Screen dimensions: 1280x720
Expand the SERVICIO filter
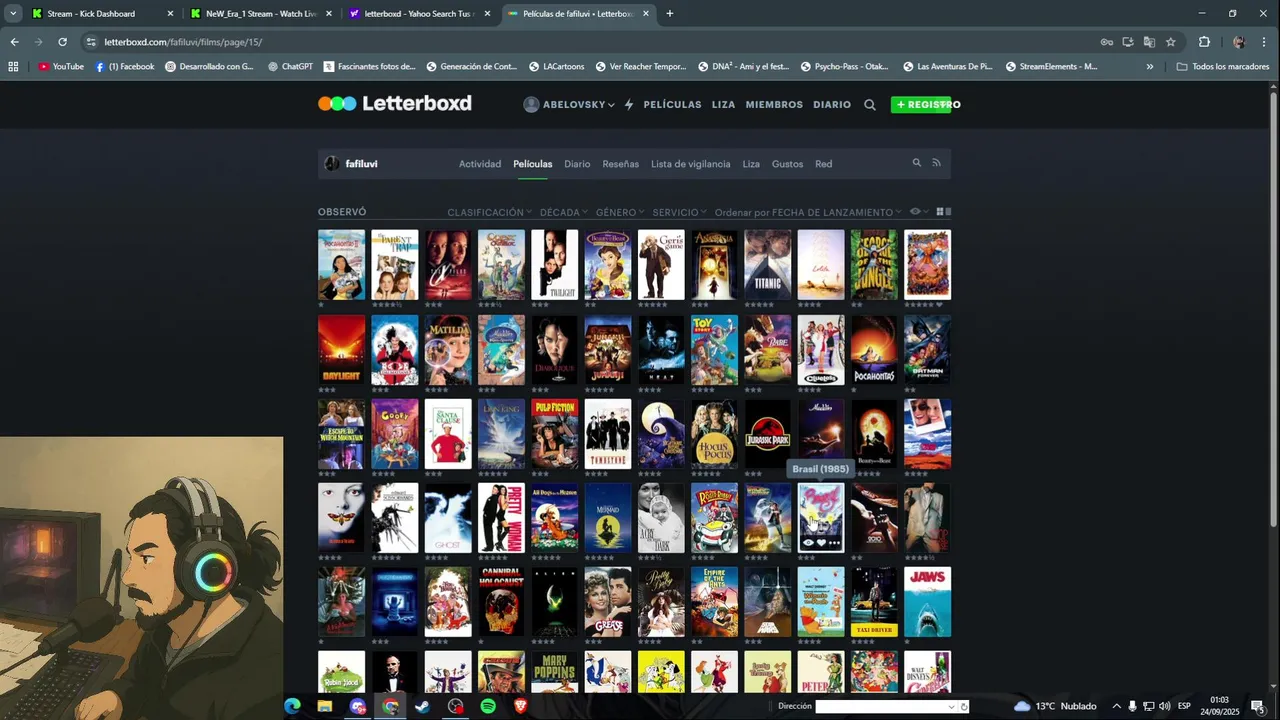point(679,212)
